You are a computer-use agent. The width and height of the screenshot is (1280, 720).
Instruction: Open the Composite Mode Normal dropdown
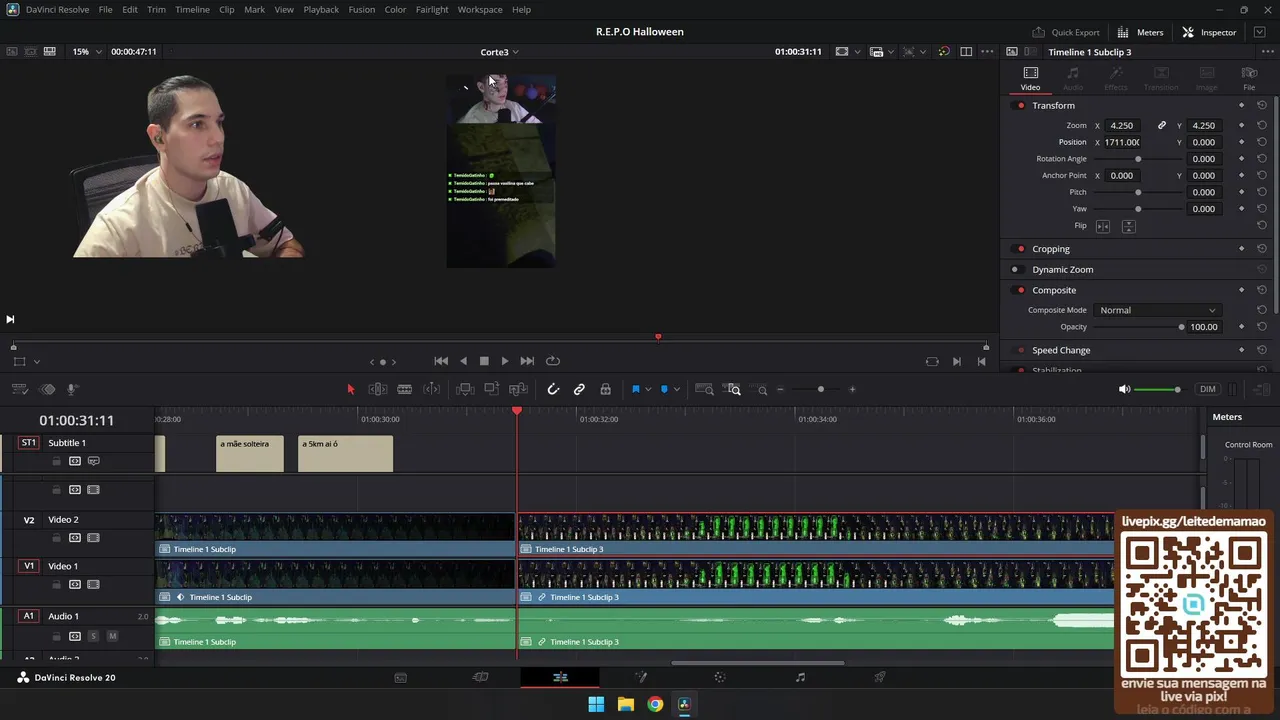coord(1157,310)
